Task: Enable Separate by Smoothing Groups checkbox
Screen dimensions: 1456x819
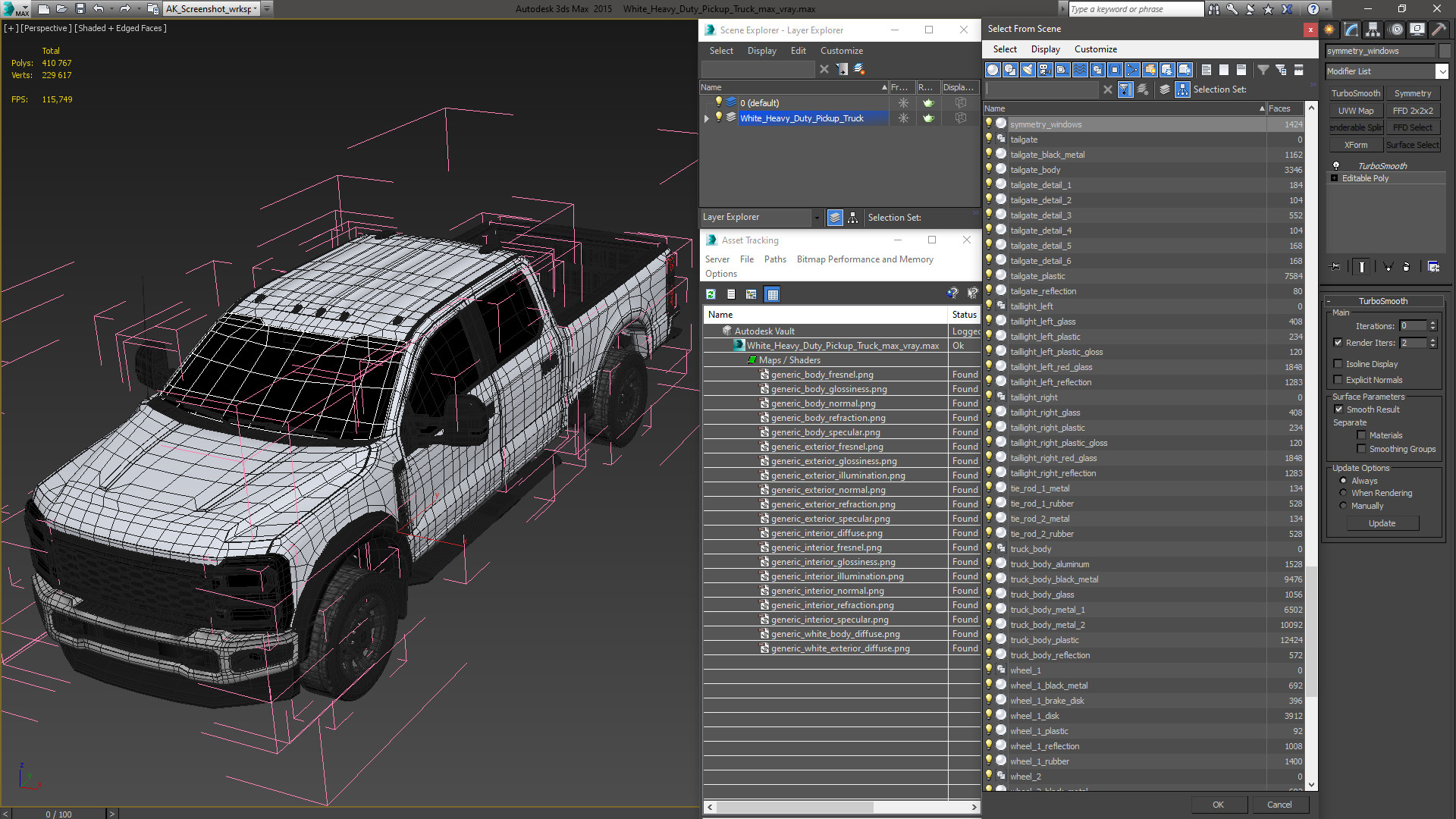Action: click(x=1361, y=449)
